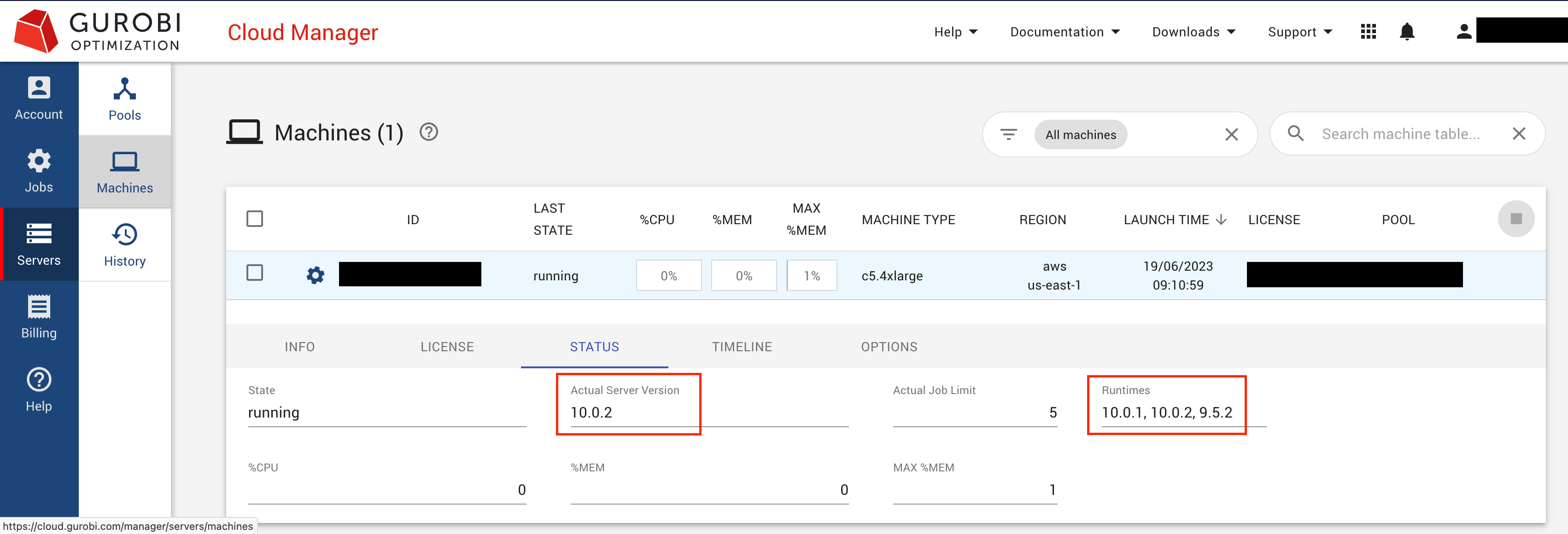Click the machine row settings gear
The width and height of the screenshot is (1568, 534).
click(x=315, y=275)
